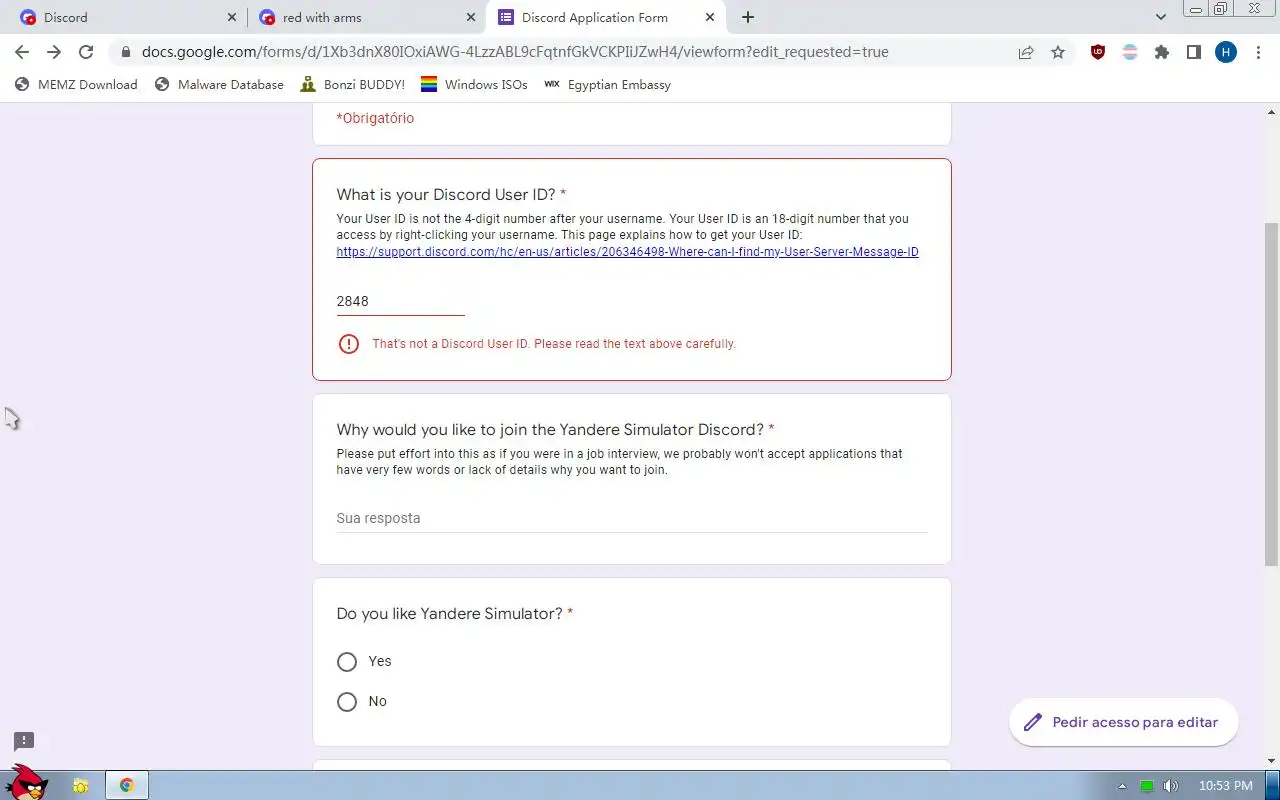Close the 'red with arms' tab
The image size is (1280, 800).
click(471, 17)
